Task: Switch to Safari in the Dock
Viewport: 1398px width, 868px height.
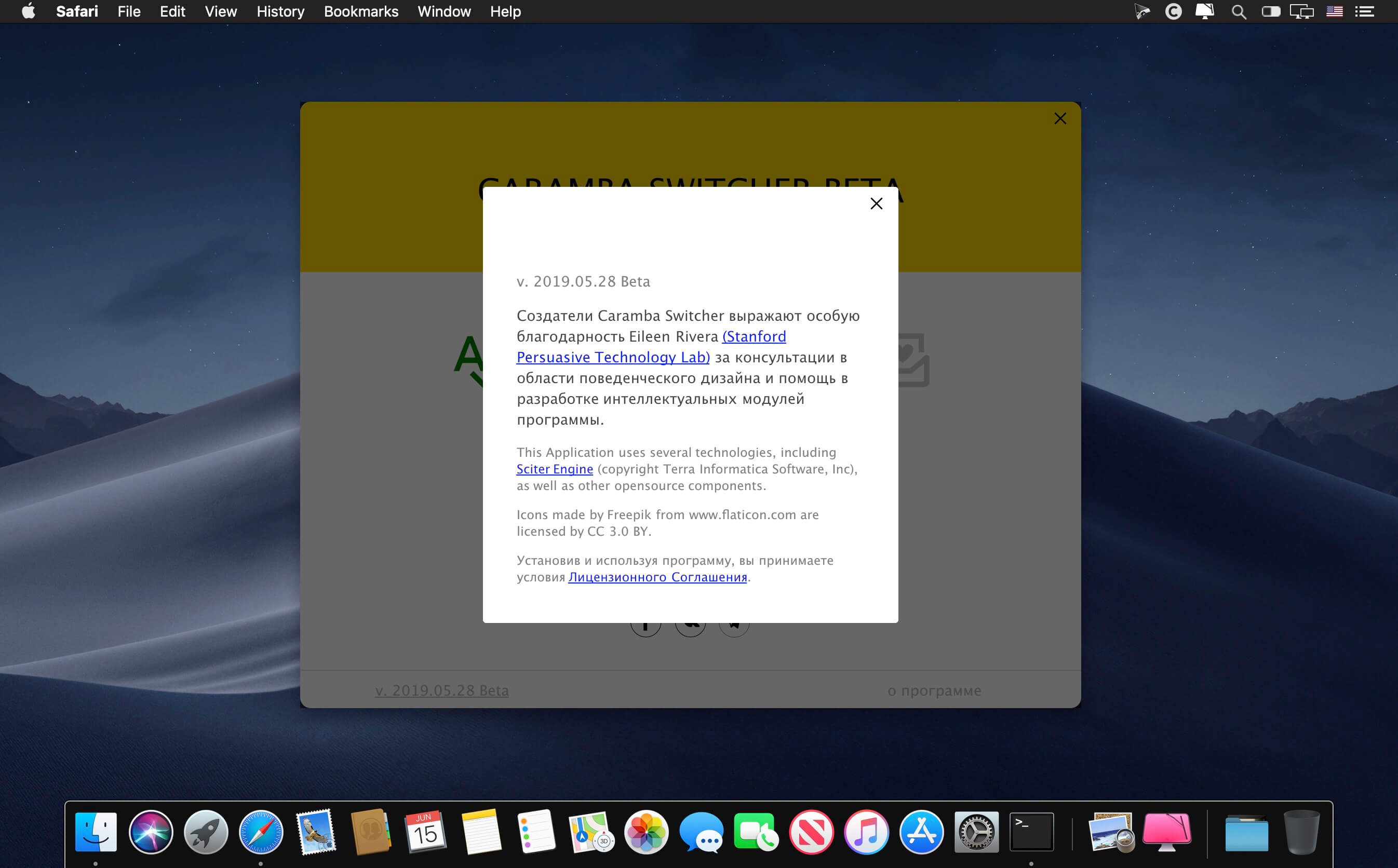Action: [261, 832]
